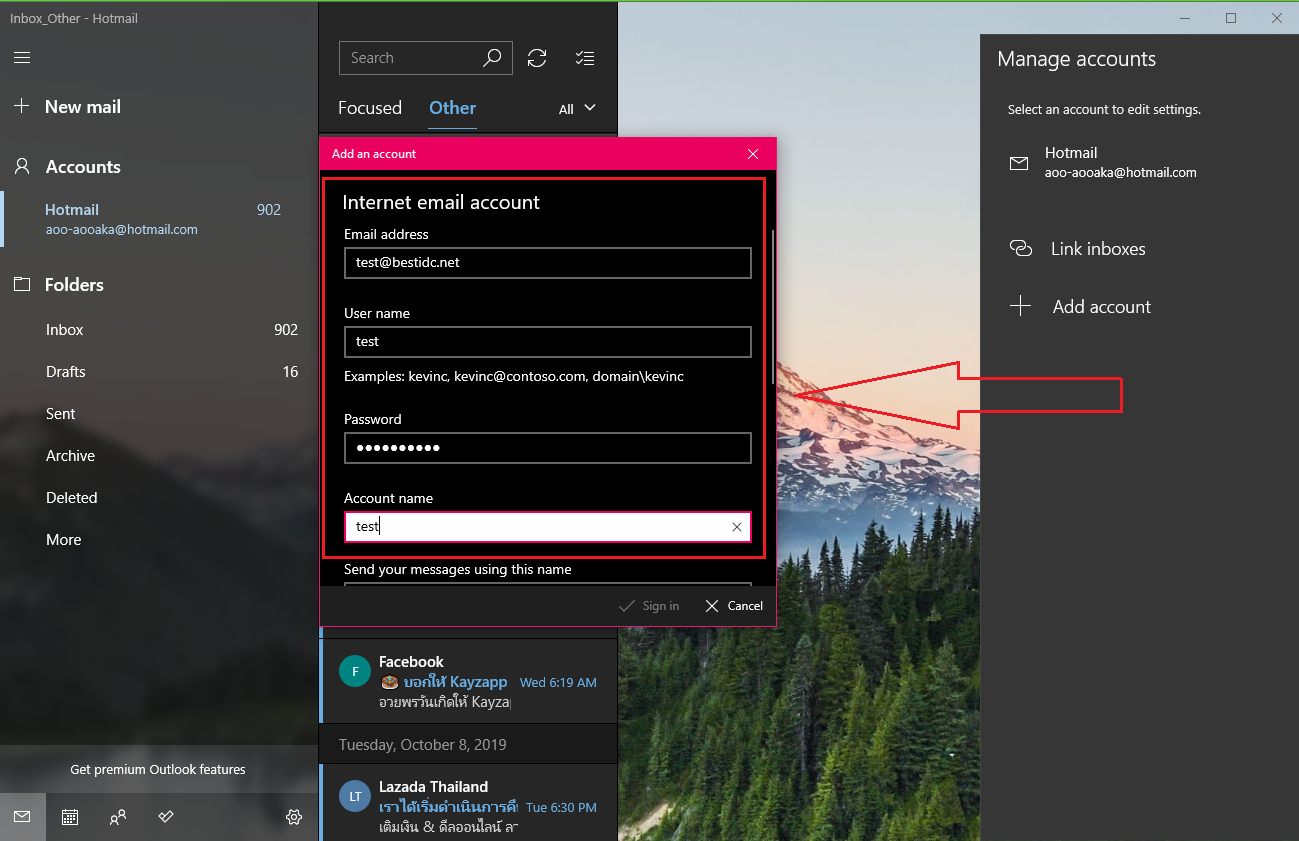Focus the Password field
The image size is (1299, 841).
548,448
